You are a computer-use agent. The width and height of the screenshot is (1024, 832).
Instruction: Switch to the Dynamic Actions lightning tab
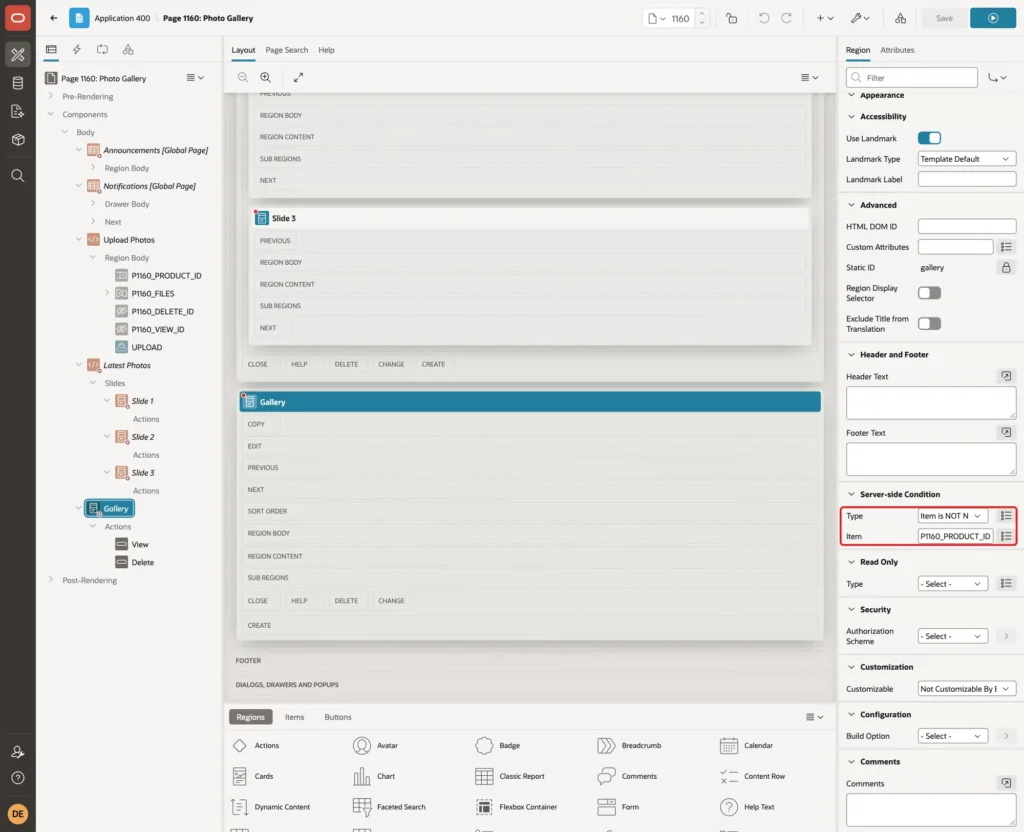[76, 50]
